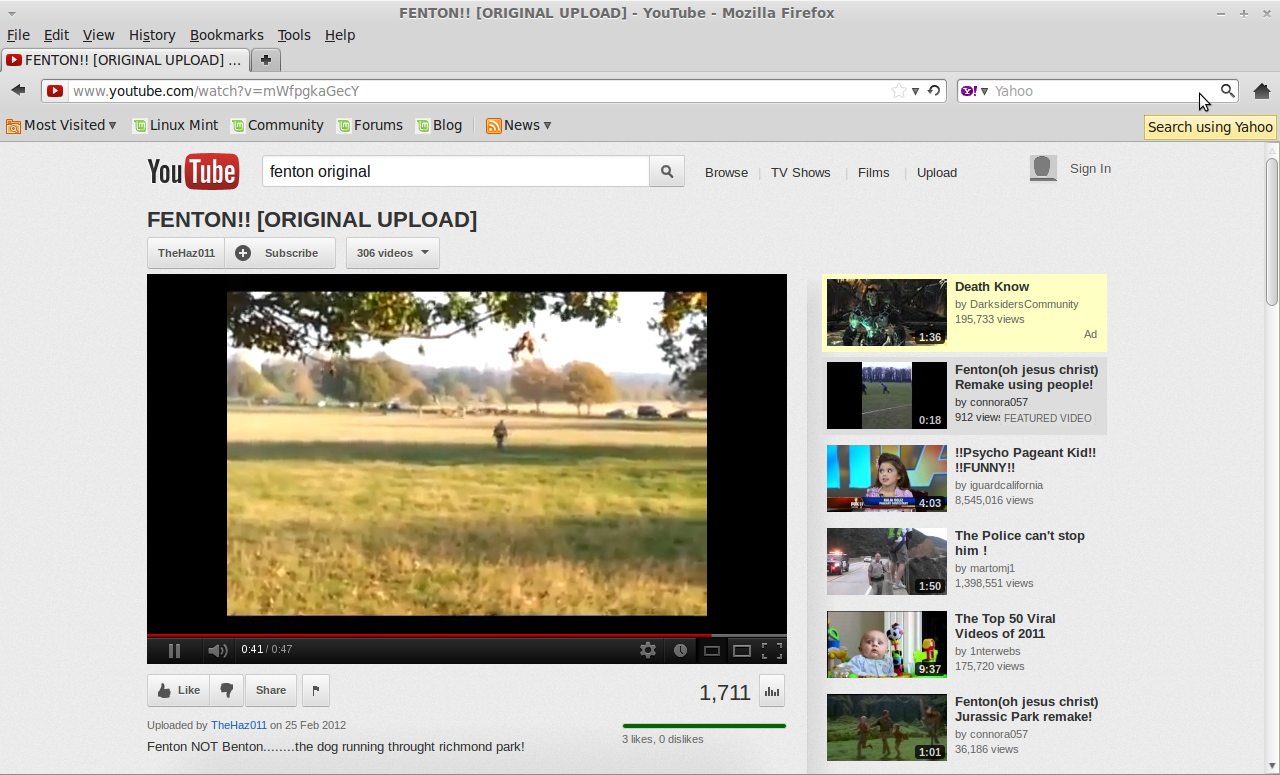Image resolution: width=1280 pixels, height=775 pixels.
Task: Open the View menu
Action: 99,35
